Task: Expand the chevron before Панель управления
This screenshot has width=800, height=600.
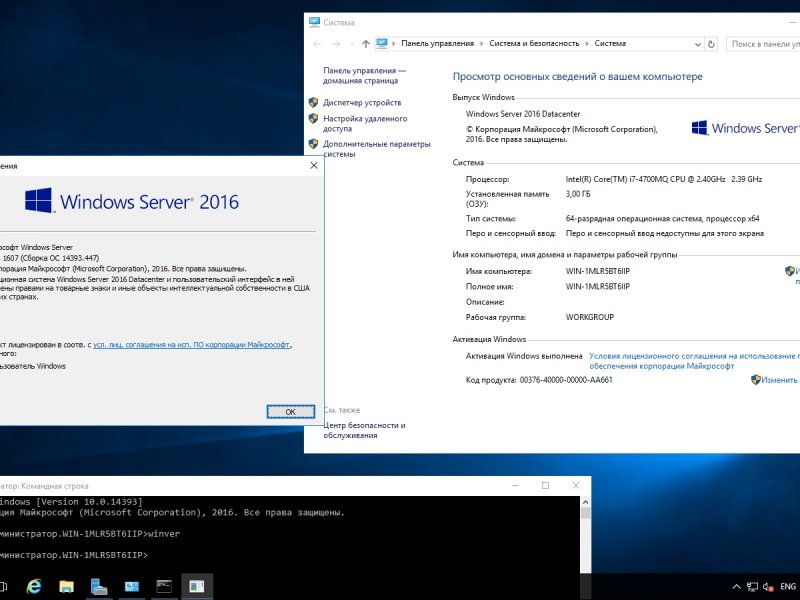Action: (x=394, y=44)
